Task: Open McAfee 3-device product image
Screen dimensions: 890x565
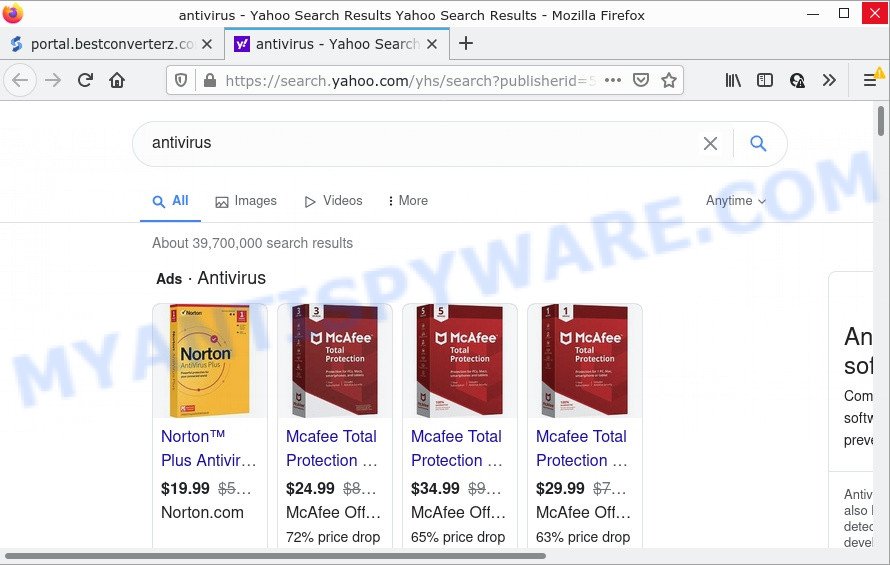Action: coord(335,361)
